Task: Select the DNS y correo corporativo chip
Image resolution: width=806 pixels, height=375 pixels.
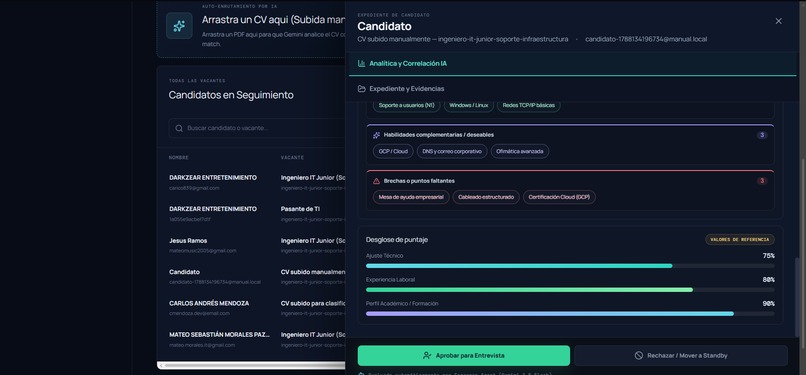Action: click(x=452, y=152)
